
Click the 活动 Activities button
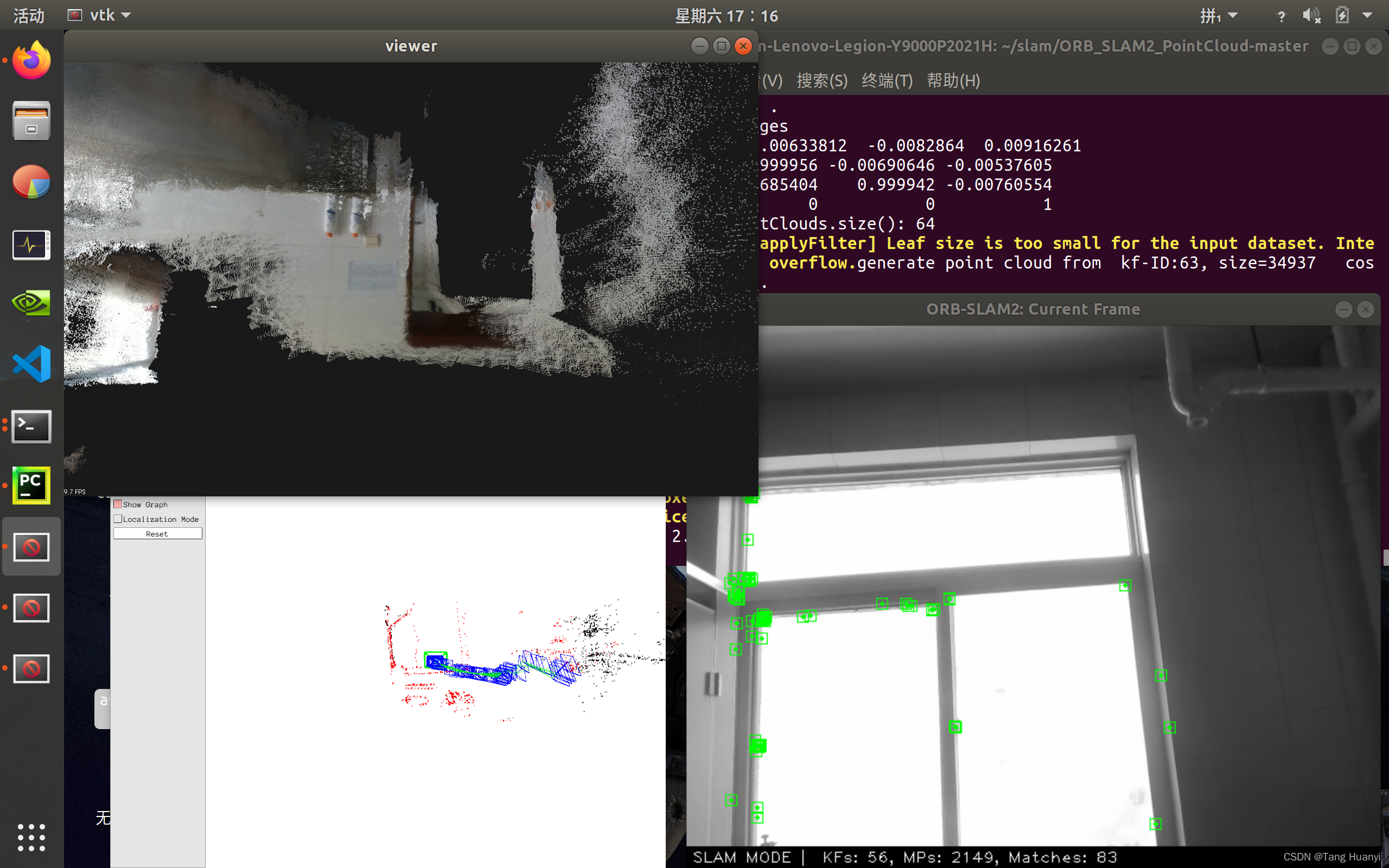[x=29, y=16]
